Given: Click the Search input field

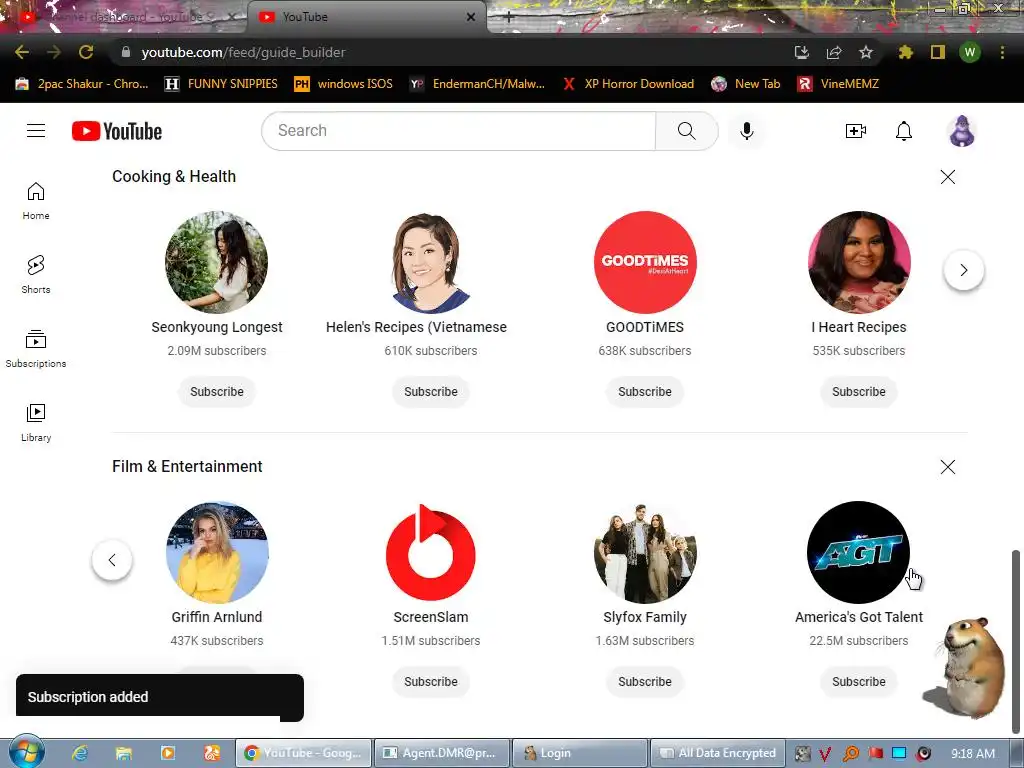Looking at the screenshot, I should 458,131.
